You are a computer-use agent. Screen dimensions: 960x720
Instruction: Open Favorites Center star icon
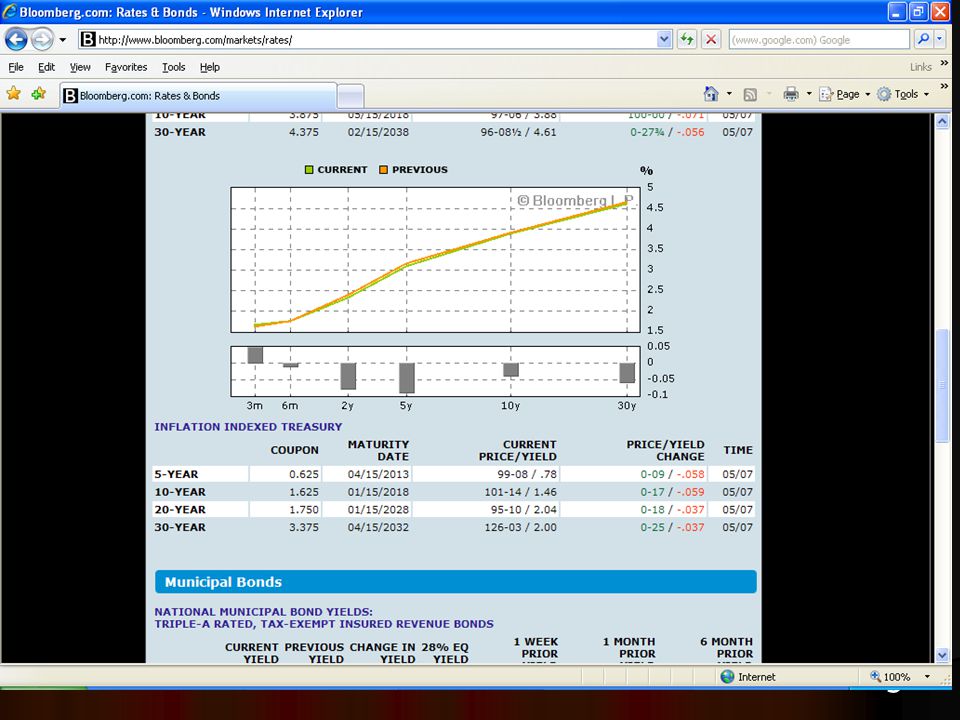coord(13,94)
